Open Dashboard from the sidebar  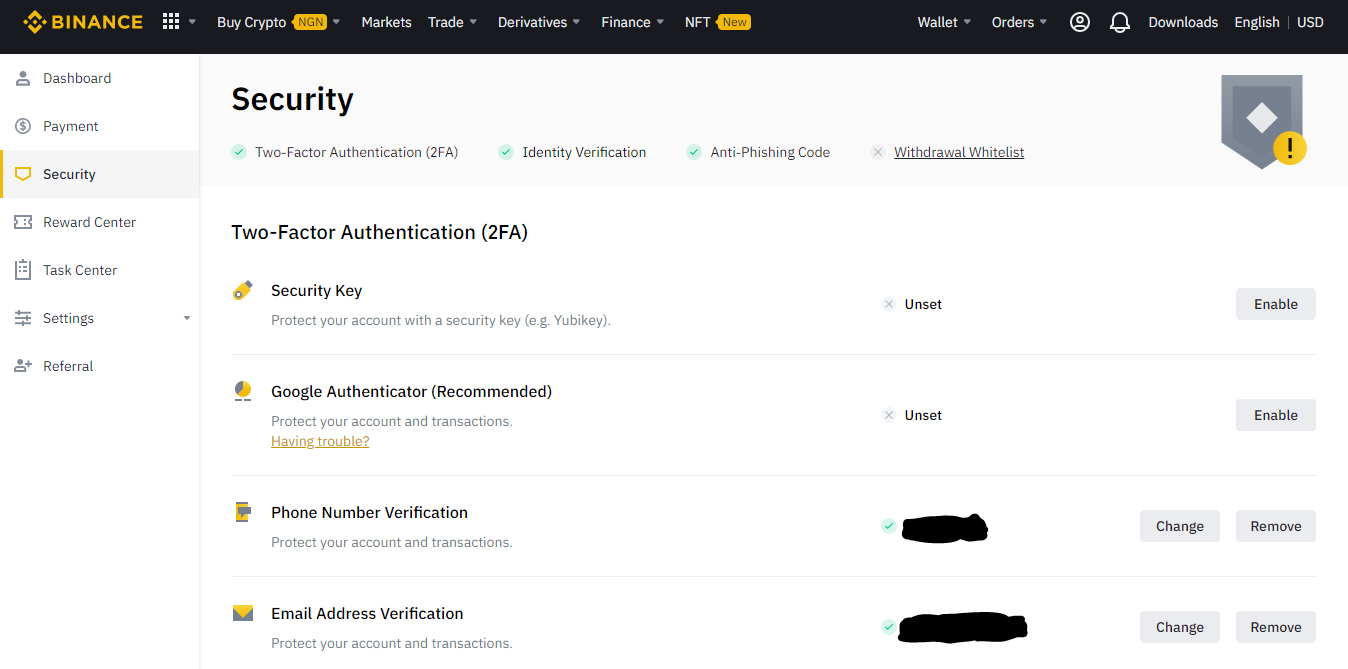[x=77, y=78]
